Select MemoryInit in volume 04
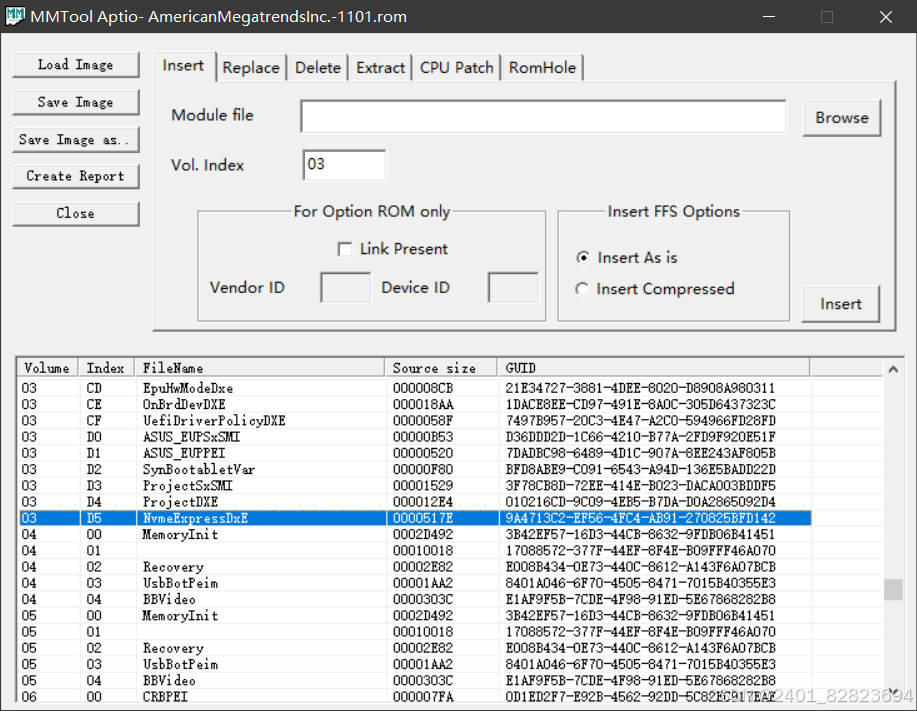The height and width of the screenshot is (711, 917). click(x=415, y=534)
